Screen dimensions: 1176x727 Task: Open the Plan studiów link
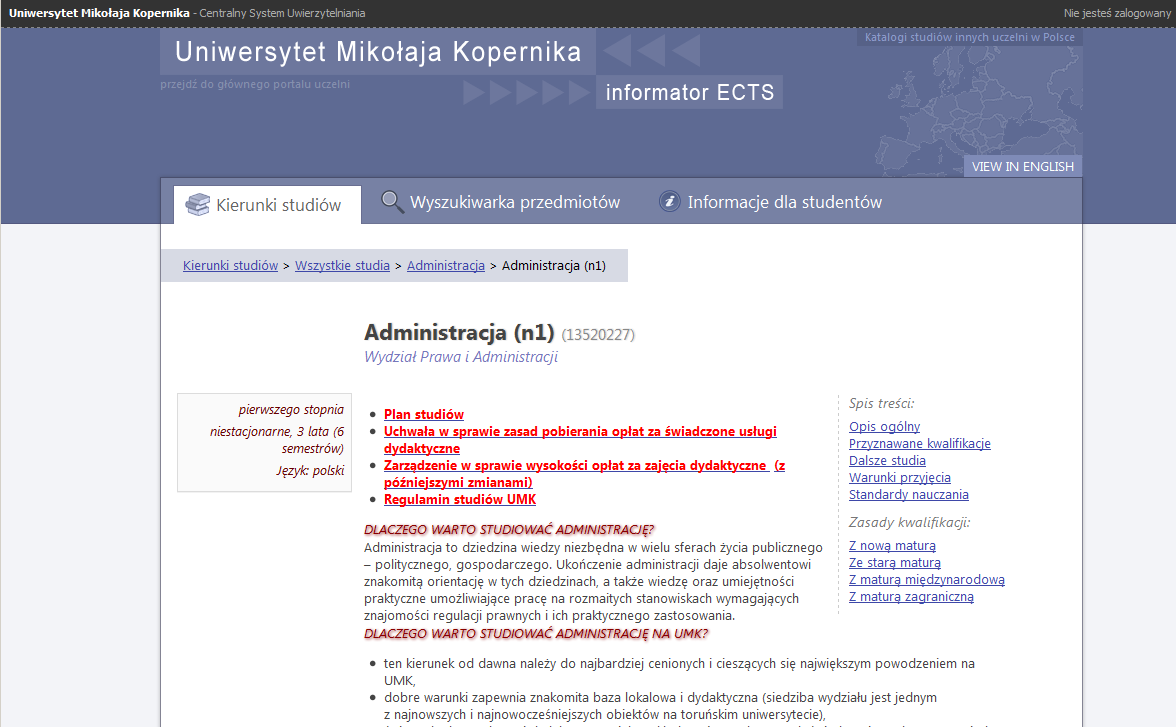pyautogui.click(x=424, y=414)
